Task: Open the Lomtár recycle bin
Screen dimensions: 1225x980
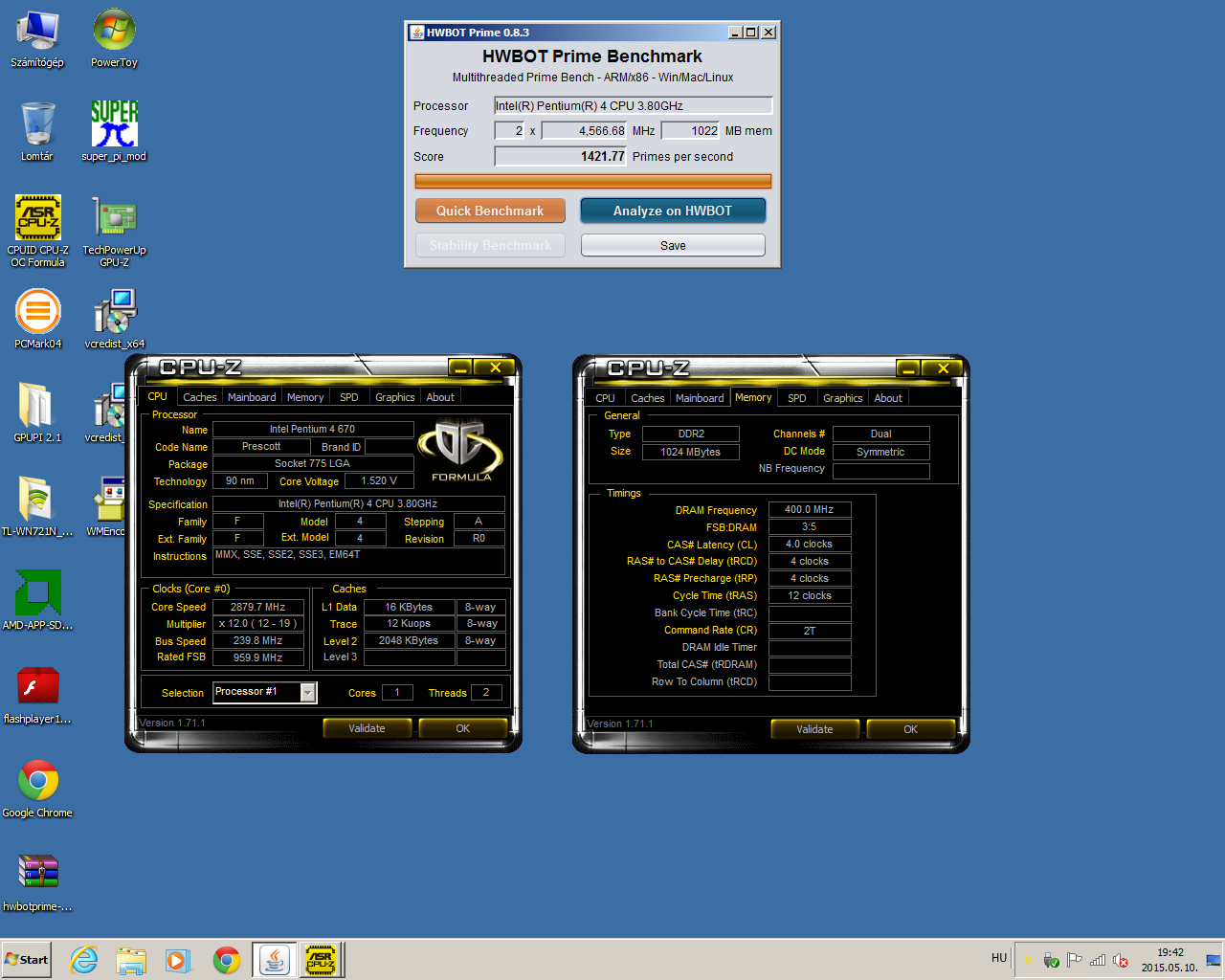Action: (x=37, y=132)
